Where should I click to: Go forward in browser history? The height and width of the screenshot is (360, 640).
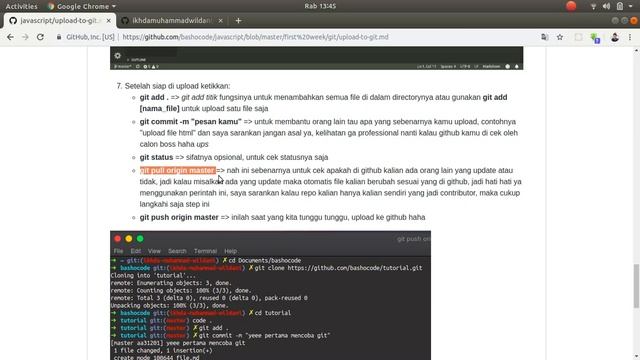(x=25, y=37)
